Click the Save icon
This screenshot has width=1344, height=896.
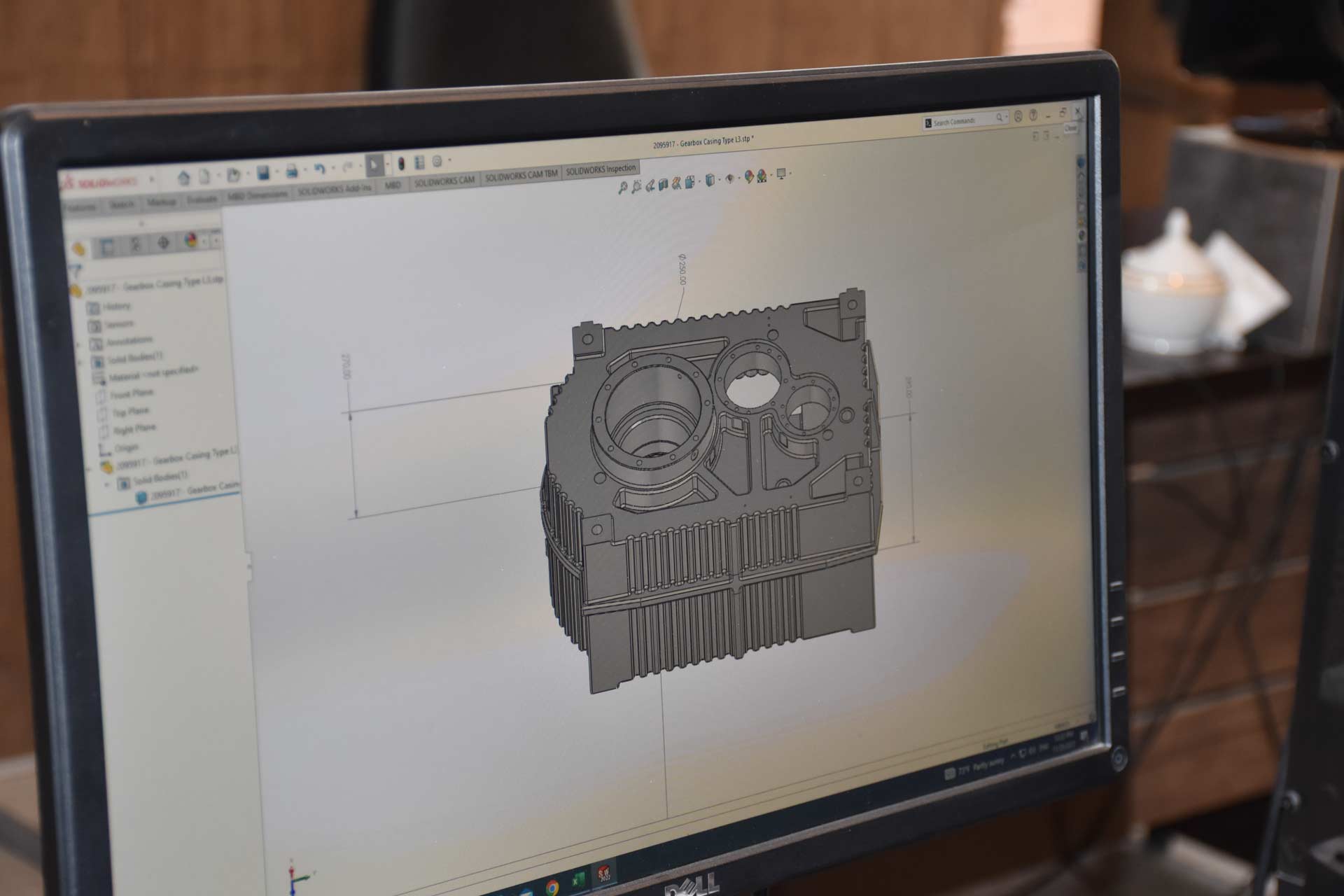(x=263, y=172)
